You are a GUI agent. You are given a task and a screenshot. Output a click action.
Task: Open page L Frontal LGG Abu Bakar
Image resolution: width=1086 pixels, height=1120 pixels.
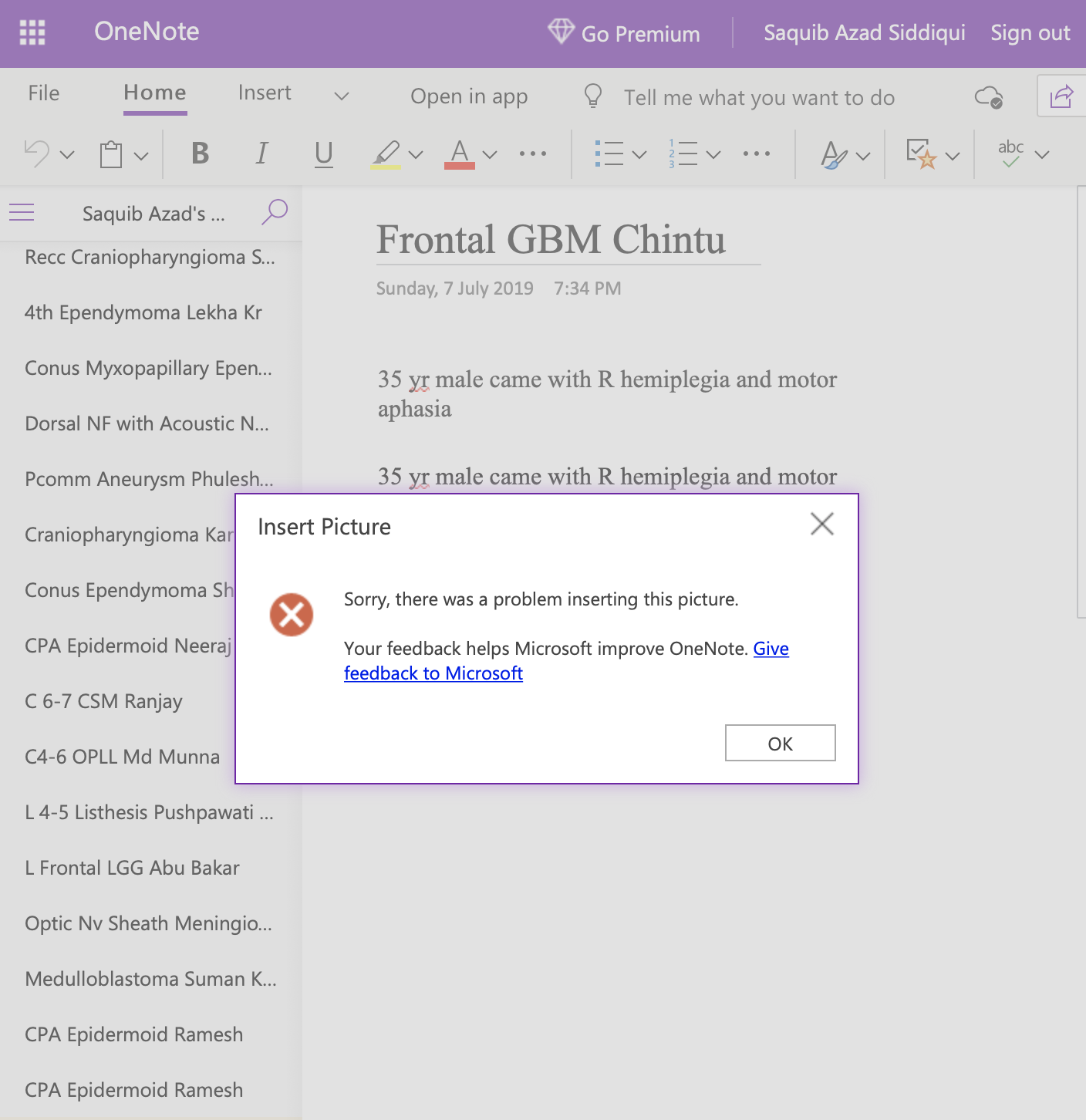[132, 868]
